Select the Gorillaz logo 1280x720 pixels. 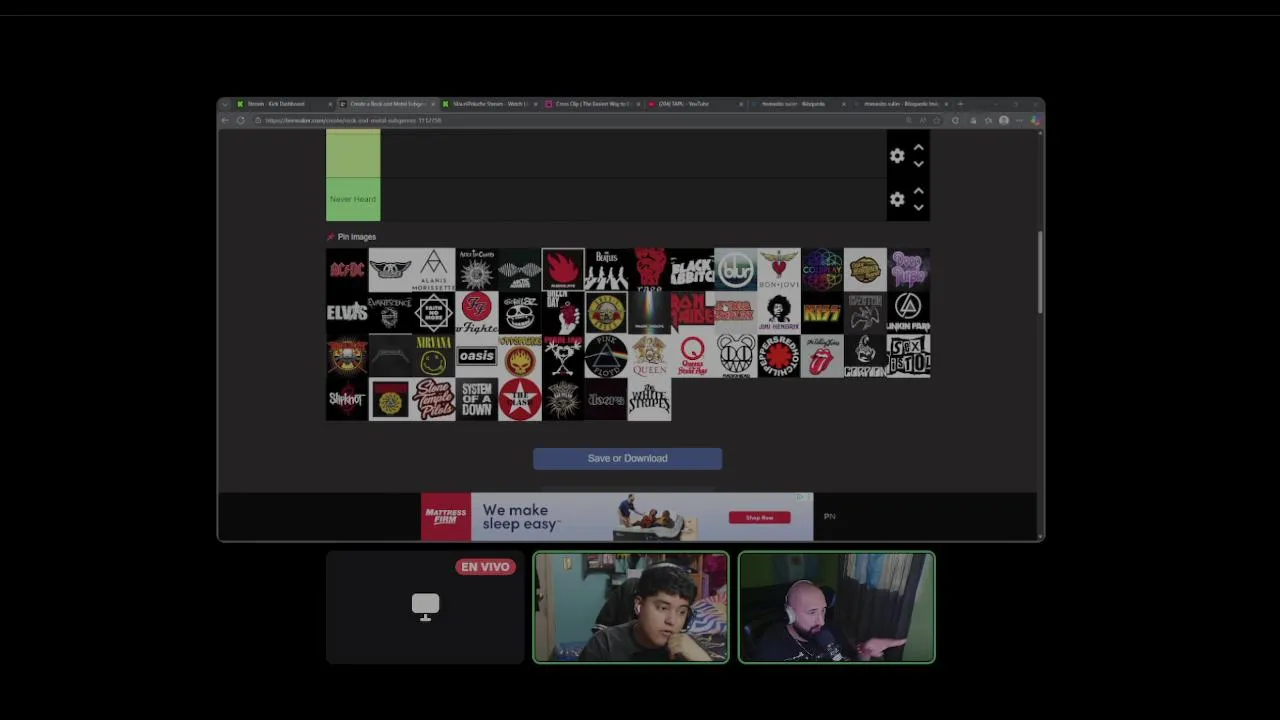pyautogui.click(x=520, y=313)
